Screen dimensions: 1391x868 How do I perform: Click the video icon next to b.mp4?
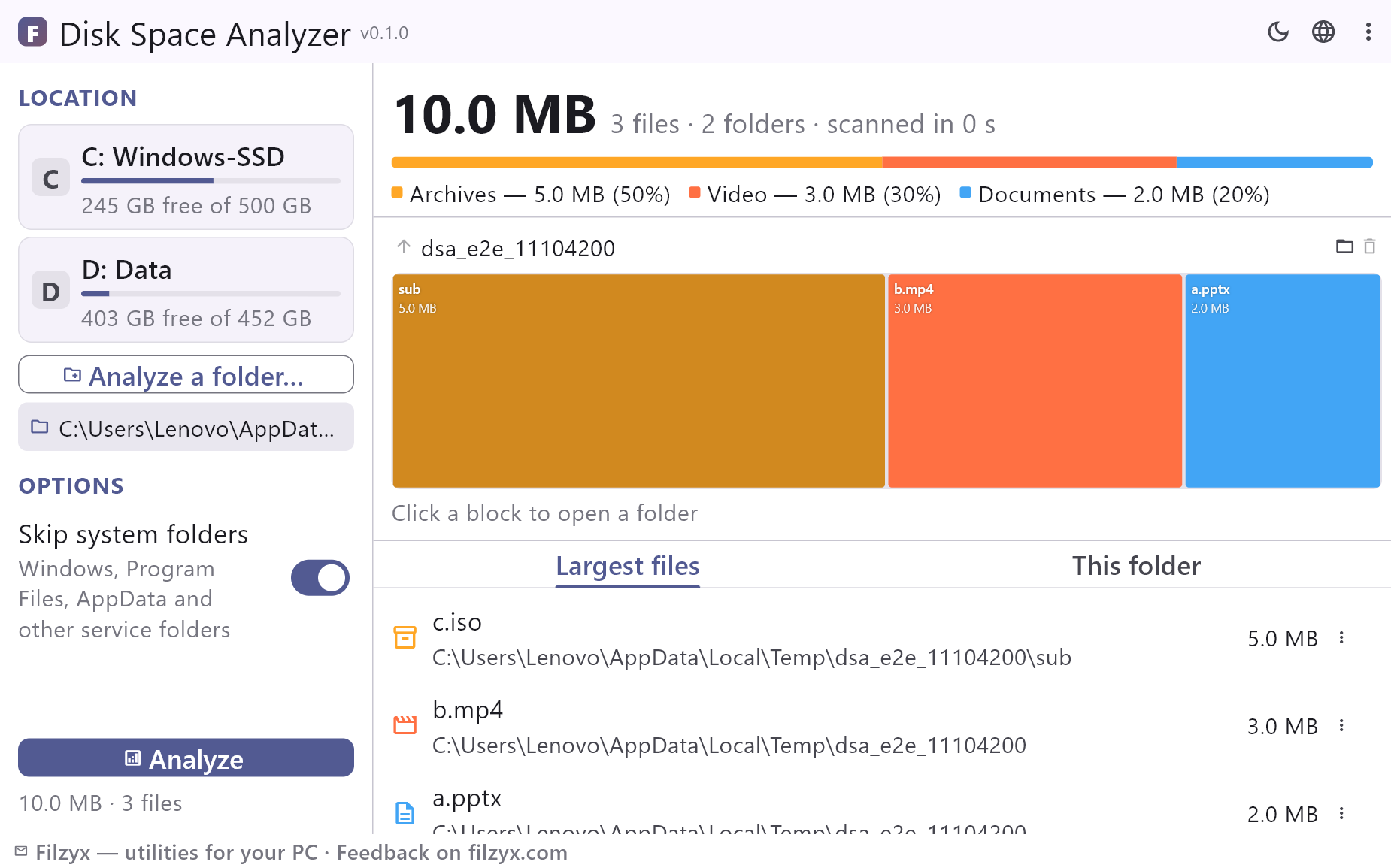coord(405,725)
